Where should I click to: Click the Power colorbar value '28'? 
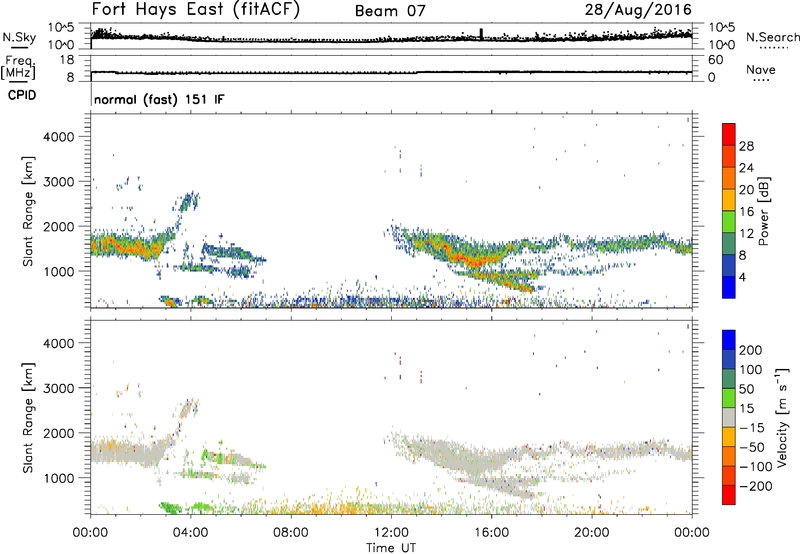point(746,146)
